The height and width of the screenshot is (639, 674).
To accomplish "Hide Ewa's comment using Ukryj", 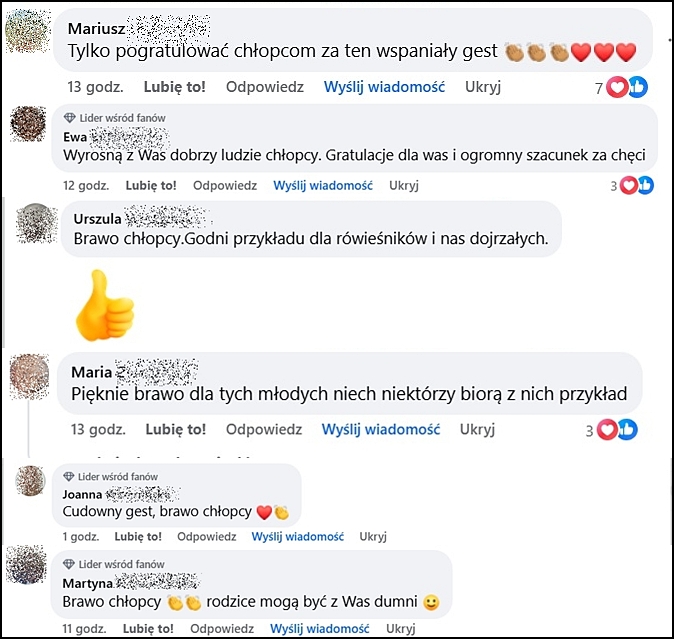I will pos(404,186).
